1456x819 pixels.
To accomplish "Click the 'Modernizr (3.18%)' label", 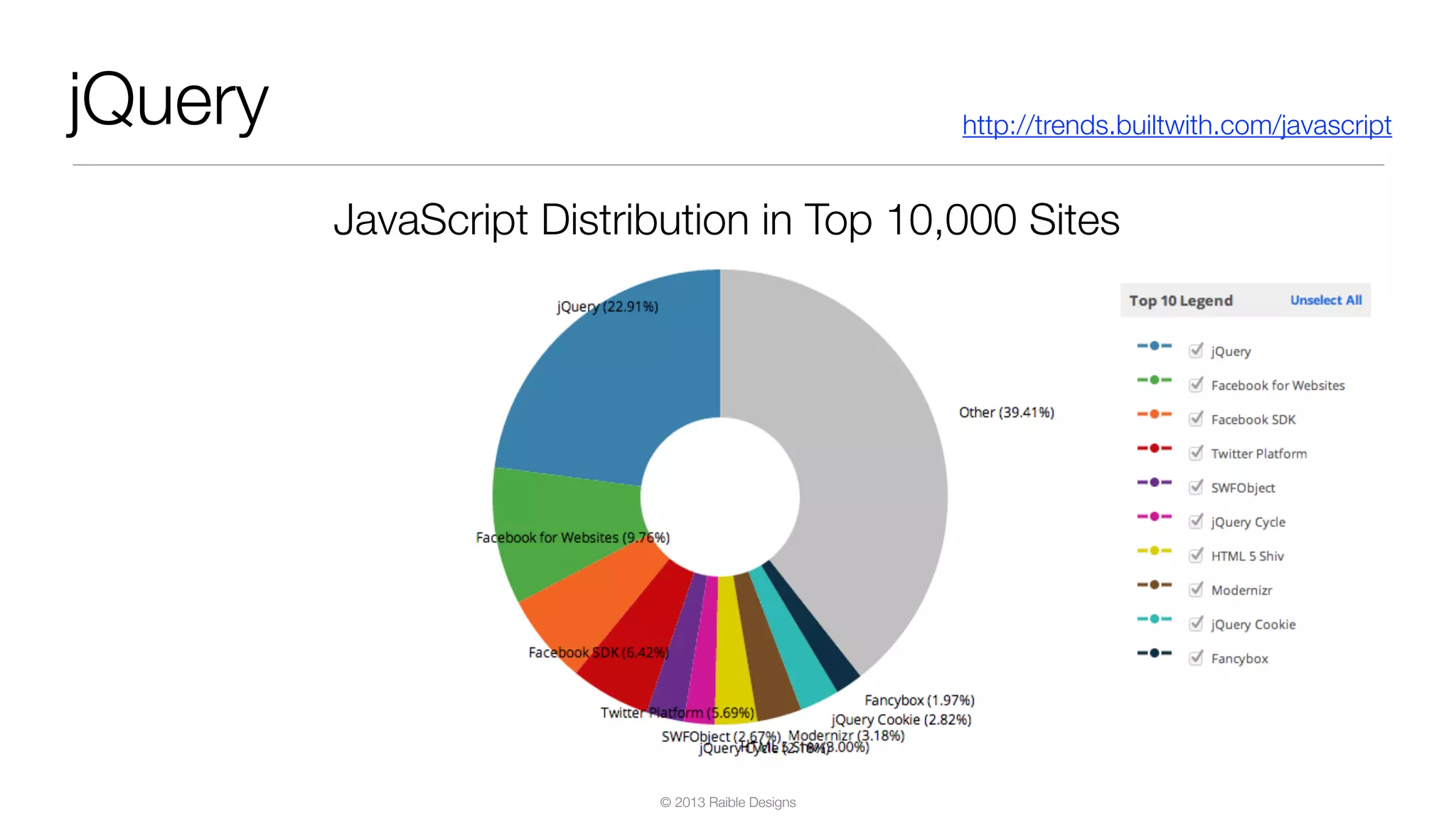I will pos(846,735).
